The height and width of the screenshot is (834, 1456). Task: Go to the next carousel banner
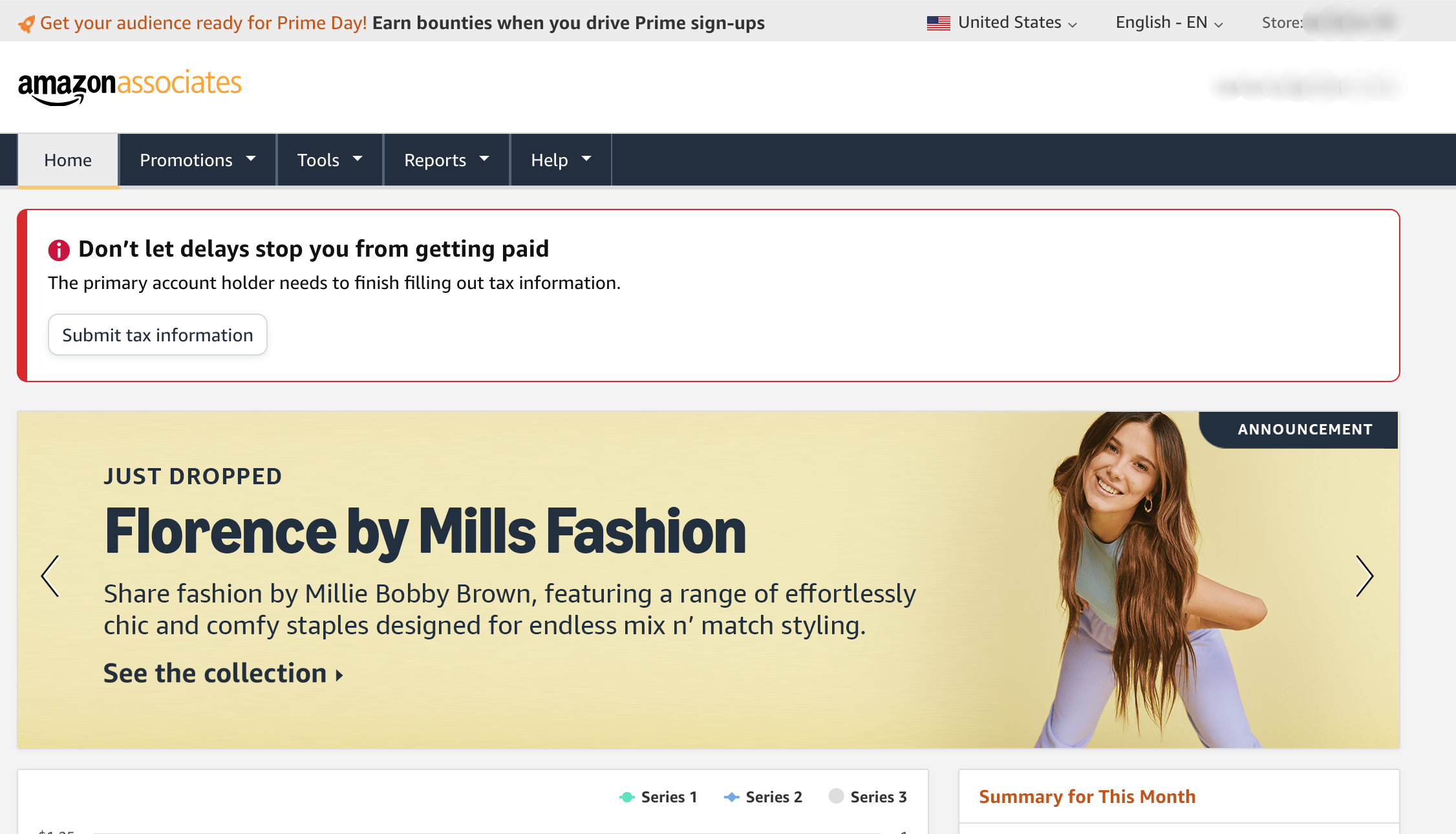(x=1364, y=575)
